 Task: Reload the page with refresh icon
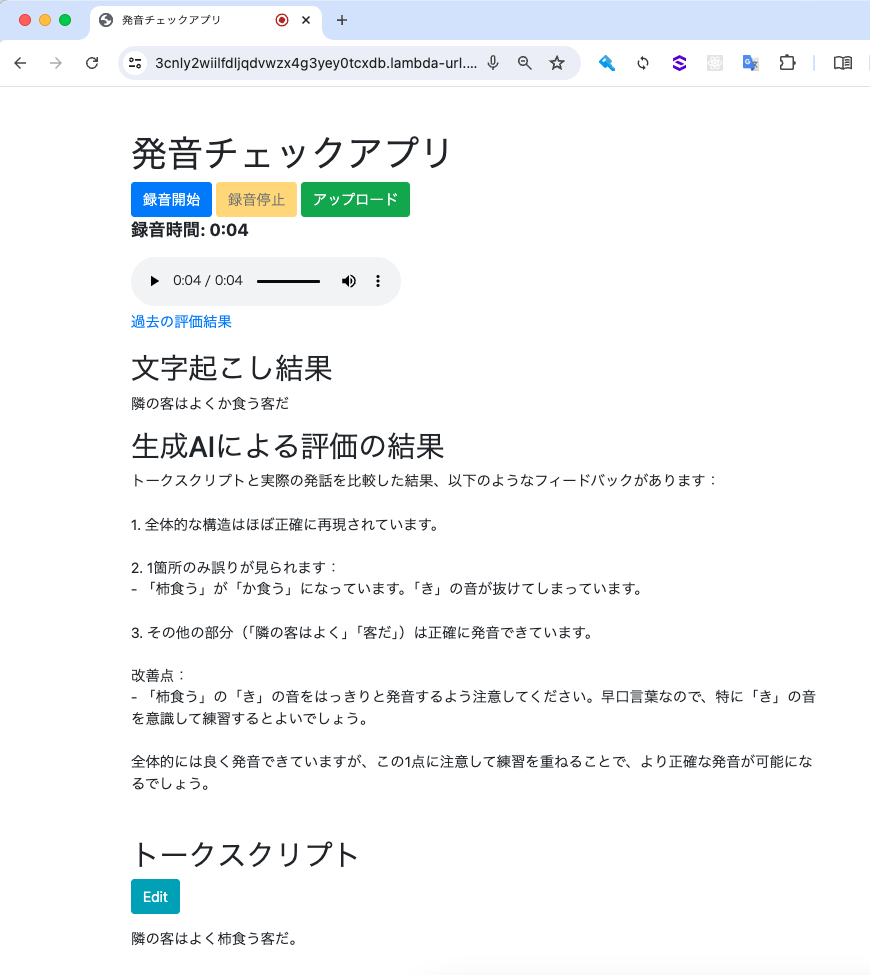[92, 63]
